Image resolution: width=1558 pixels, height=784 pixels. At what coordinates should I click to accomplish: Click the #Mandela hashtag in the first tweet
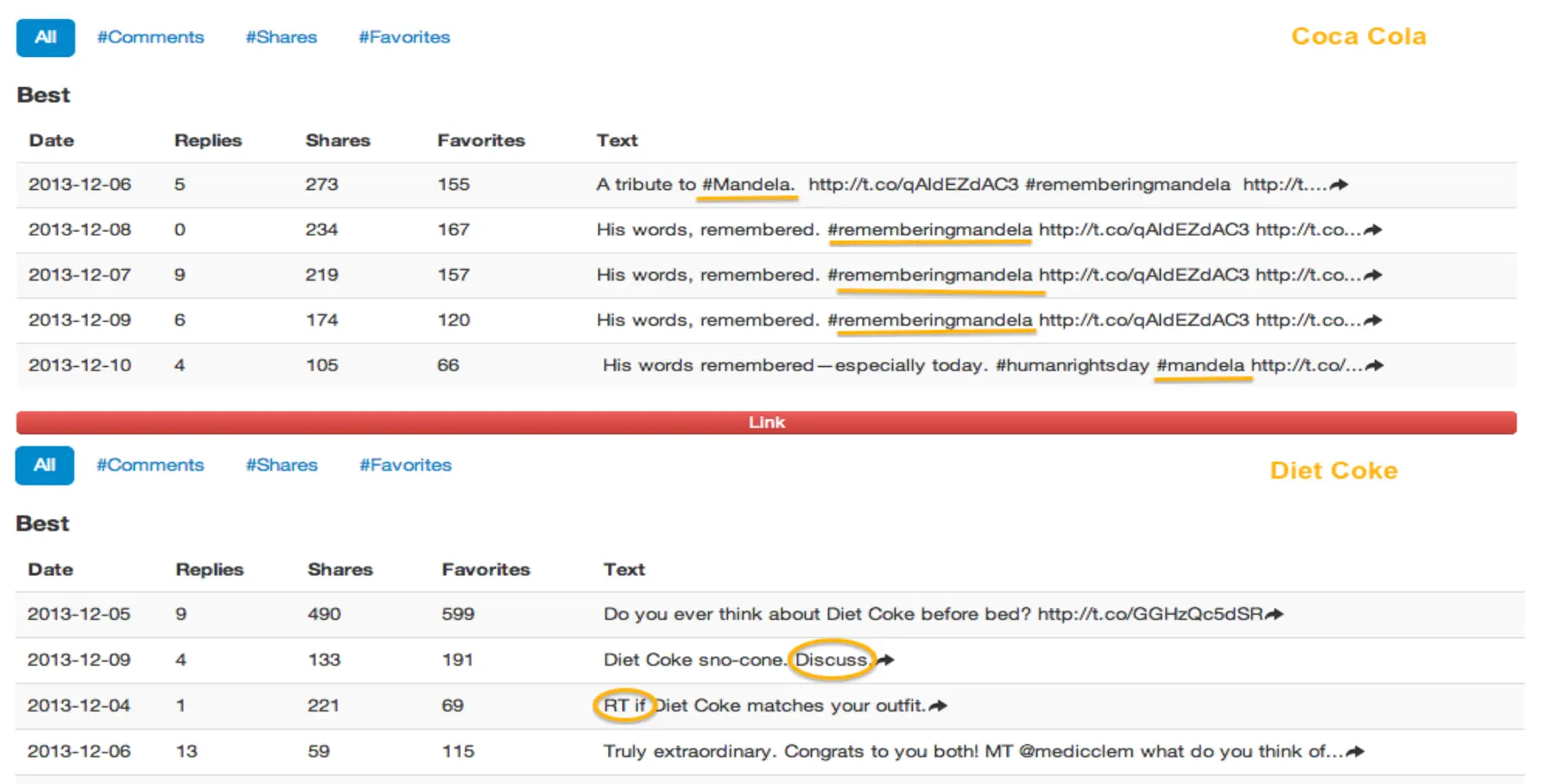[x=747, y=185]
